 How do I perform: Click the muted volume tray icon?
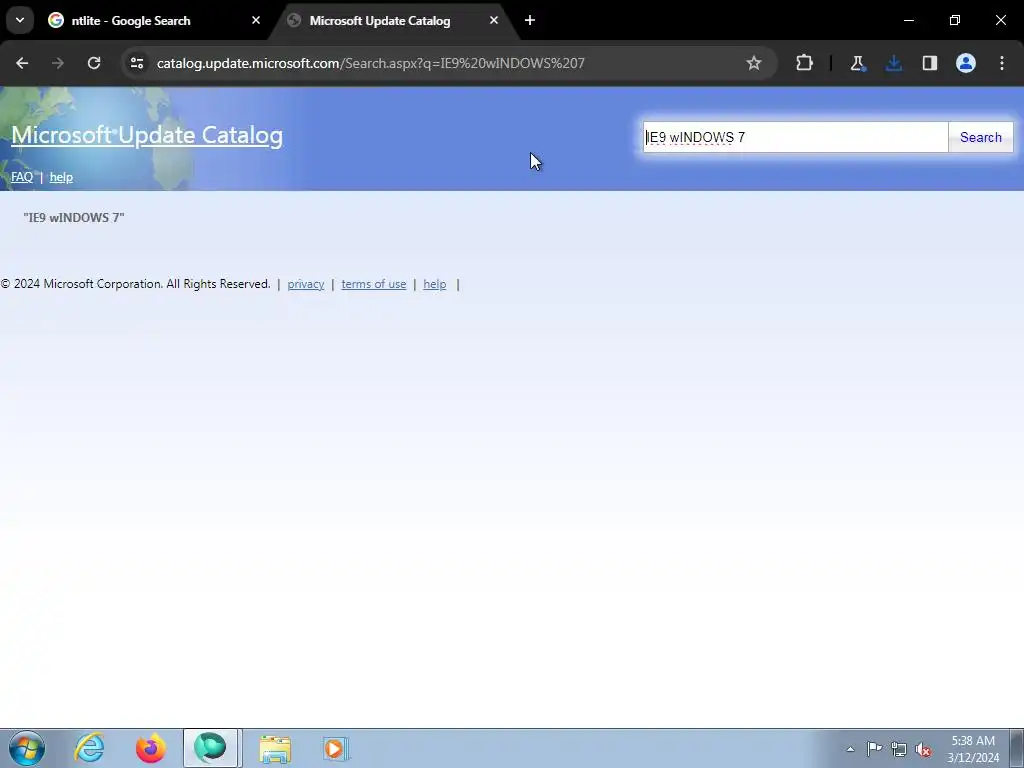923,749
